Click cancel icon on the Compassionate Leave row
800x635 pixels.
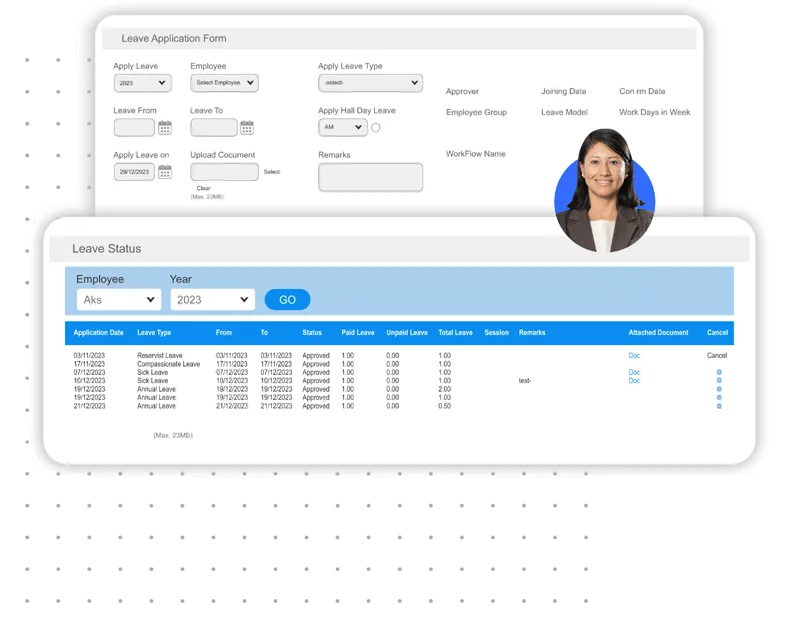click(720, 363)
